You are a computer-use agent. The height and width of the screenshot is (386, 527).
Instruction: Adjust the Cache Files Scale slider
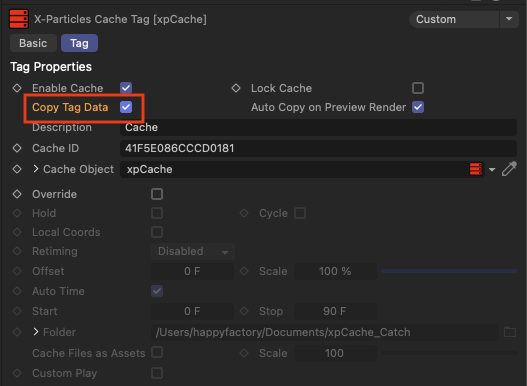coord(449,353)
